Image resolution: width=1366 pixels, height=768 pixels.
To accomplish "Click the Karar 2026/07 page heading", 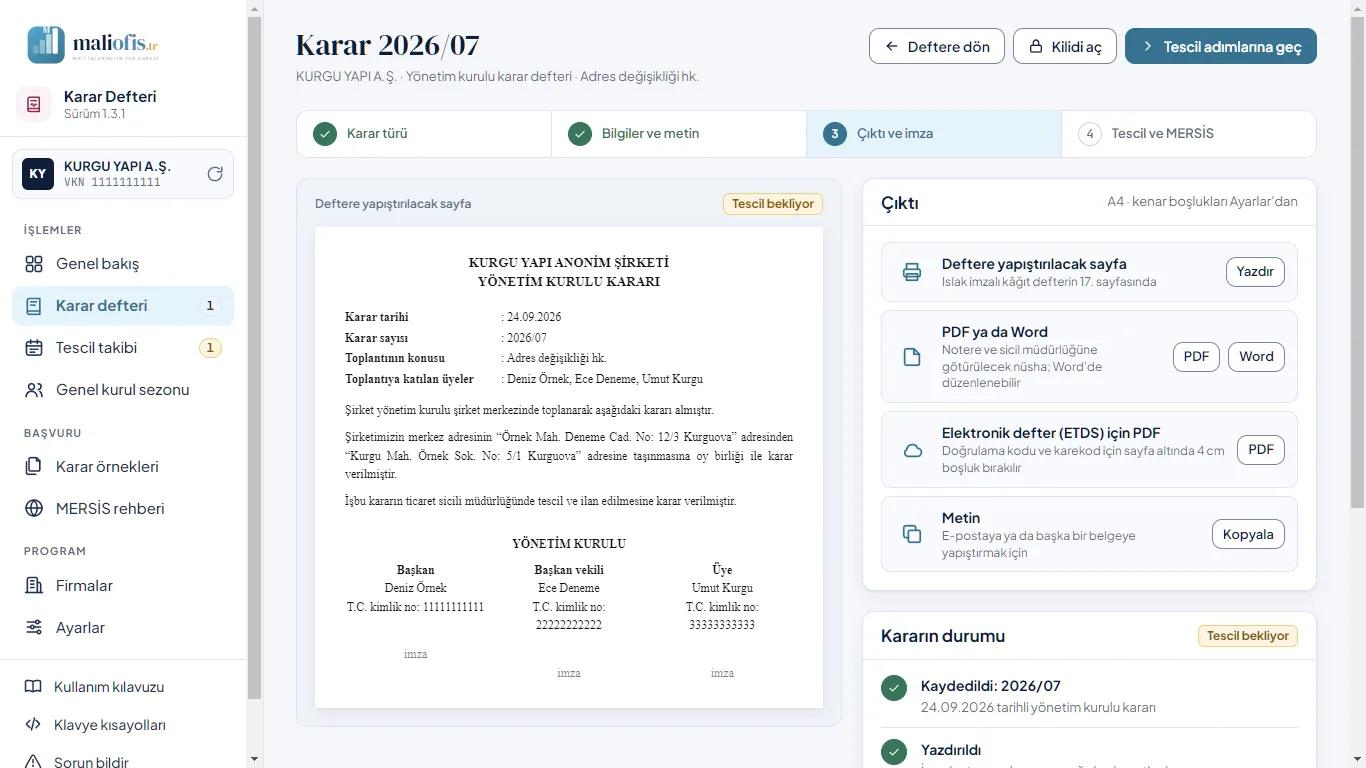I will (387, 45).
